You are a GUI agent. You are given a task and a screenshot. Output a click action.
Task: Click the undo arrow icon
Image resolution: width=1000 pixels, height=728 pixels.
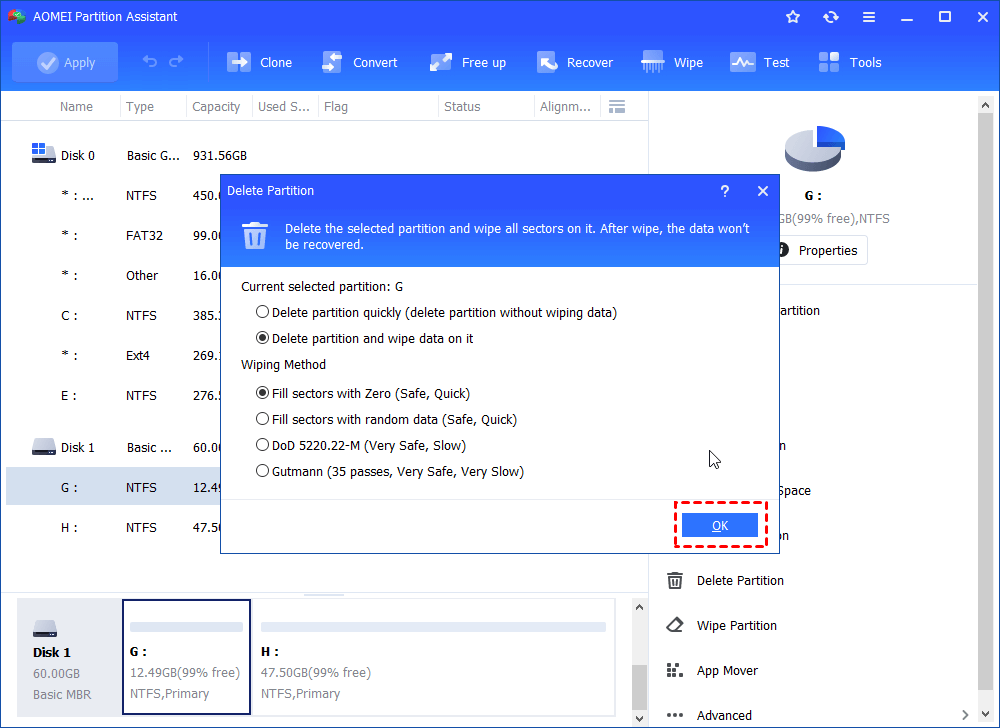pyautogui.click(x=150, y=62)
